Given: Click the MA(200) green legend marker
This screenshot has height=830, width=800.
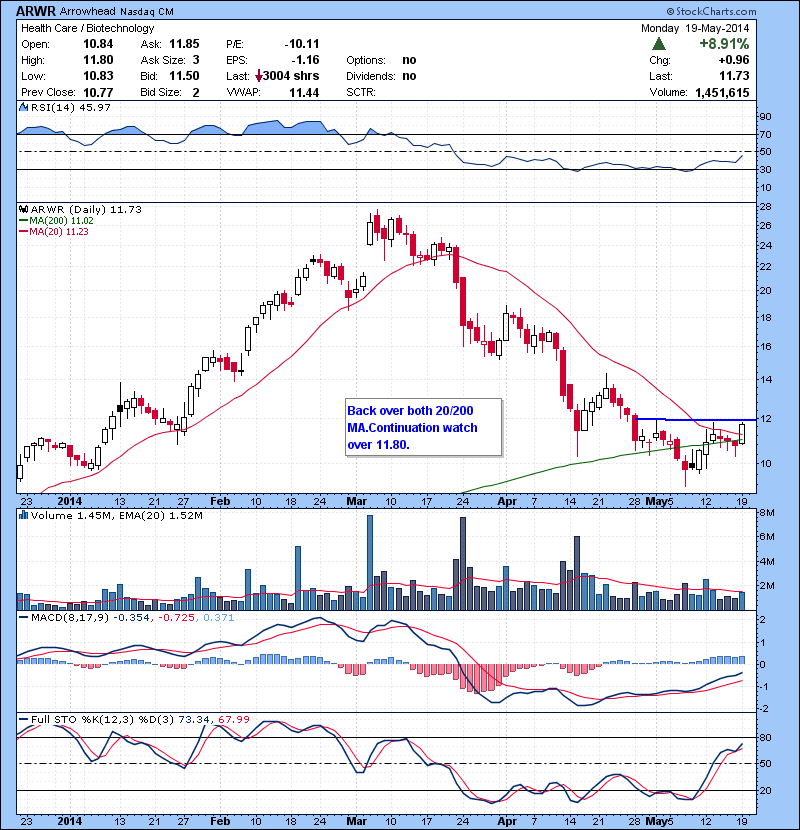Looking at the screenshot, I should coord(23,221).
